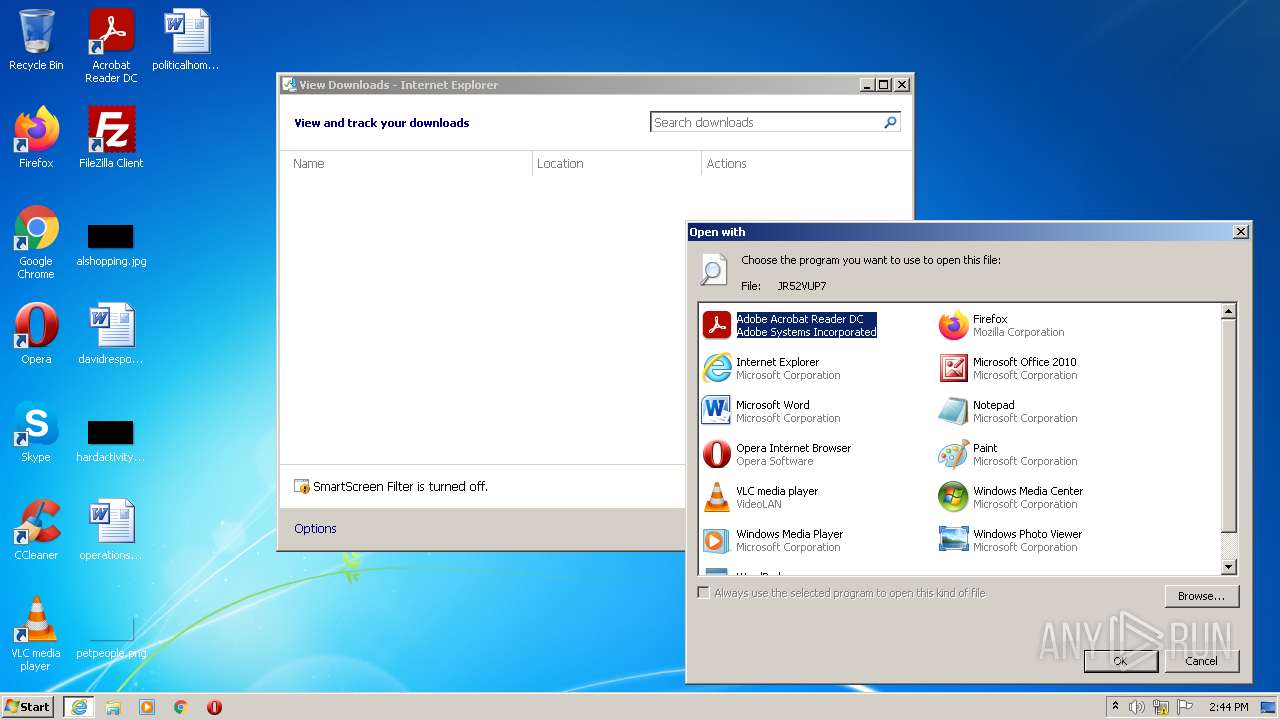Select Opera Internet Browser in program list
Viewport: 1280px width, 720px height.
777,454
